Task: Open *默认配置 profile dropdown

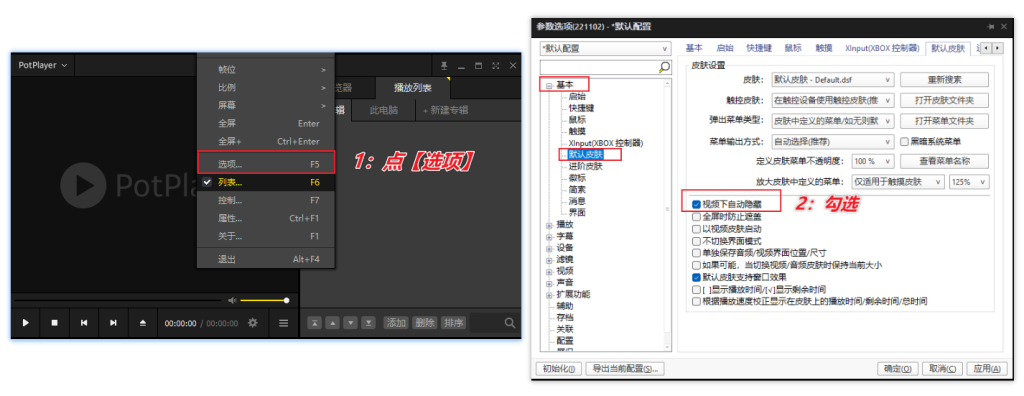Action: click(x=605, y=48)
